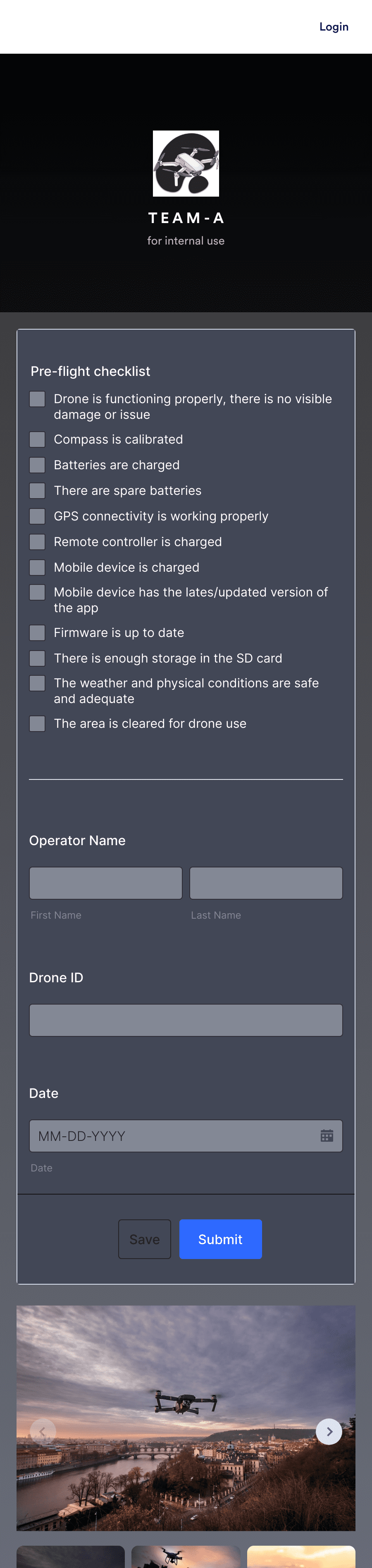Click the First Name input field

pos(105,883)
